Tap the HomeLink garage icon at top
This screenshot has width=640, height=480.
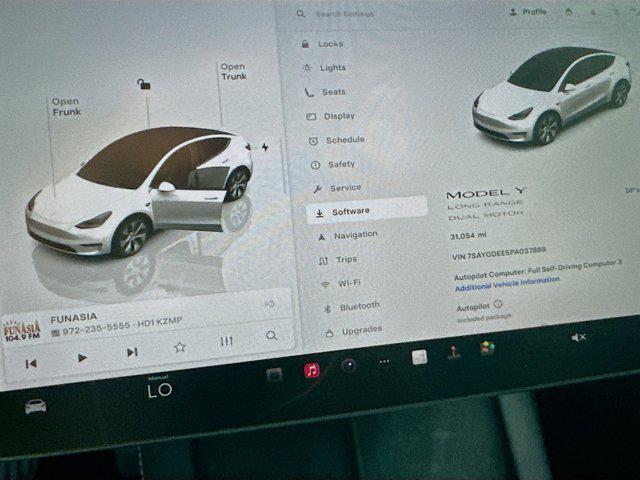click(569, 12)
